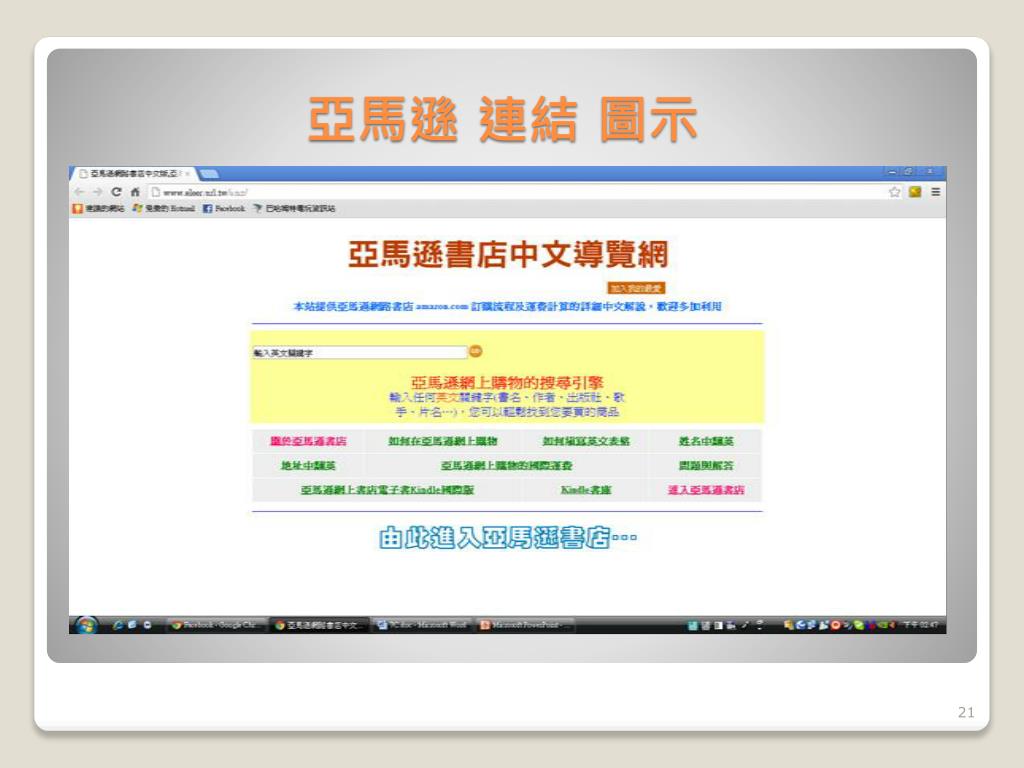Open the 亞馬遜網上購物的國際運費 link
Viewport: 1024px width, 768px height.
pyautogui.click(x=507, y=466)
